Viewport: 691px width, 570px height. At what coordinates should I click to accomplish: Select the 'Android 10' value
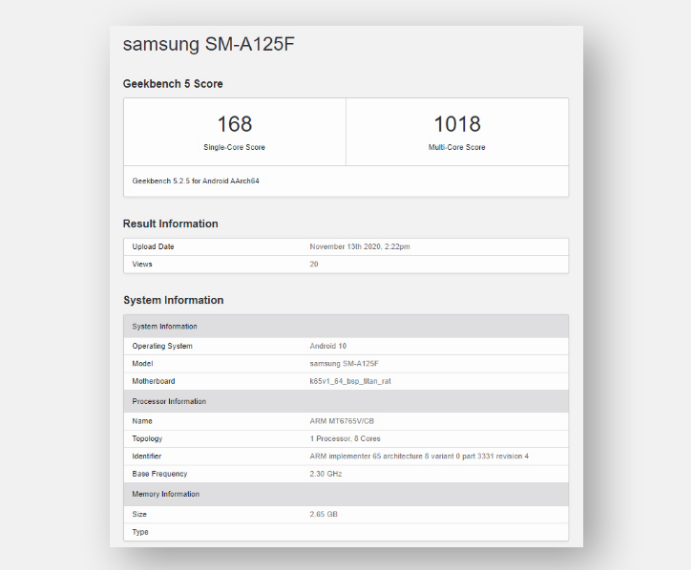pos(328,346)
